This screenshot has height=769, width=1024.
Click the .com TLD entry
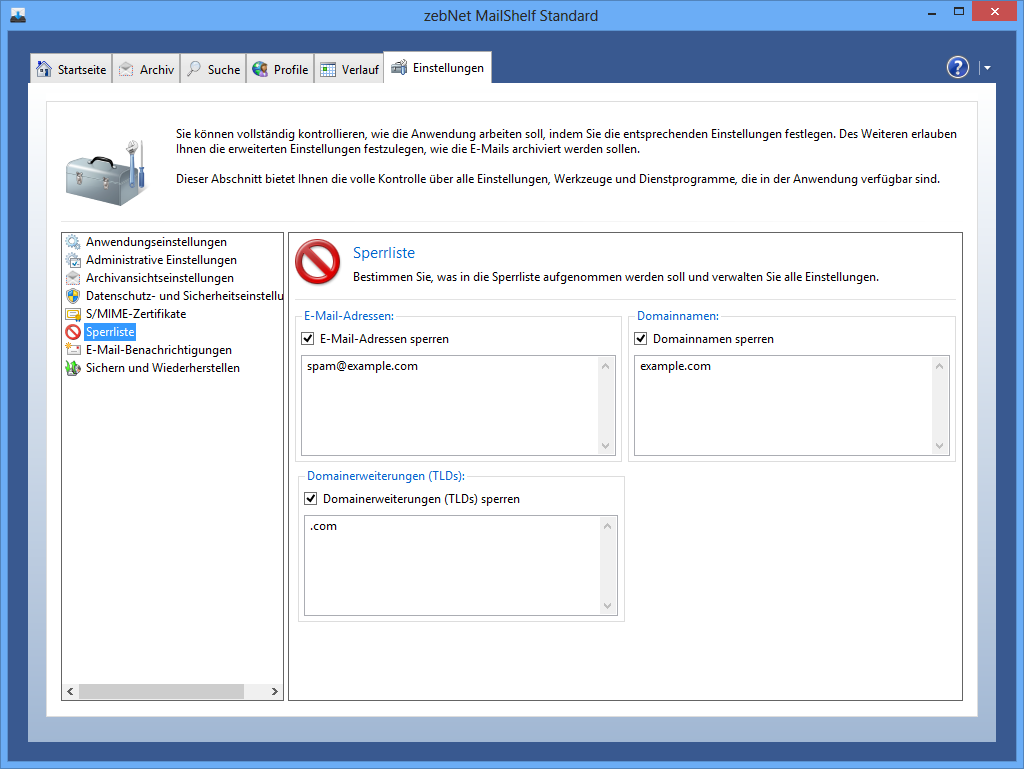[323, 526]
